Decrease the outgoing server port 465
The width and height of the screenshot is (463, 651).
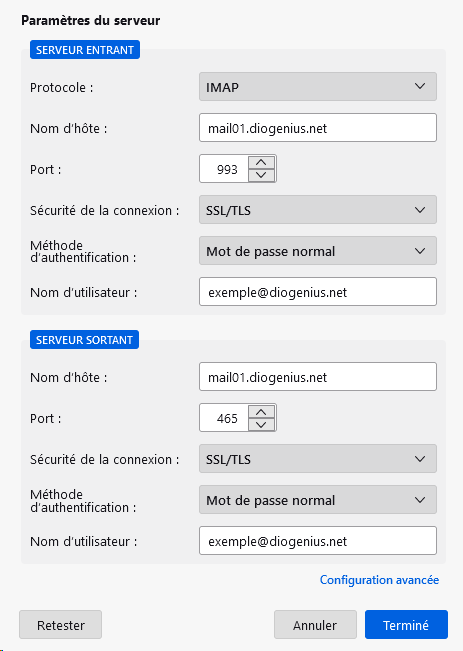point(261,424)
